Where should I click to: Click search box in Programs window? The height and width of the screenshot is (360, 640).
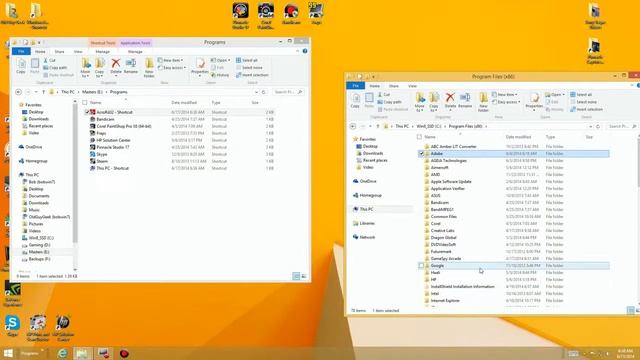(288, 92)
